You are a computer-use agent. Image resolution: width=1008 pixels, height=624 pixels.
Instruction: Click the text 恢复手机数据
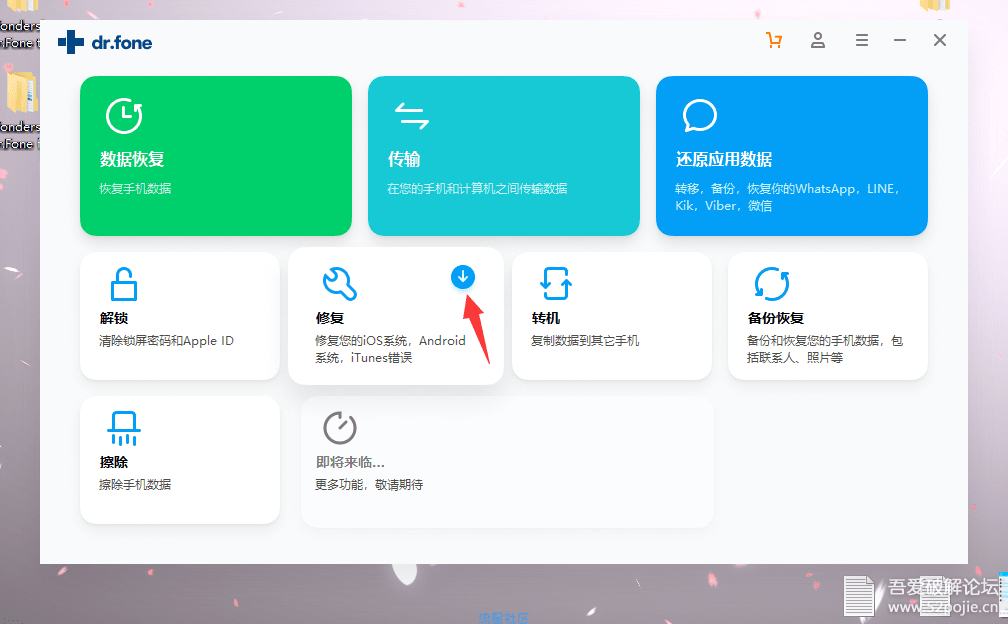point(135,188)
